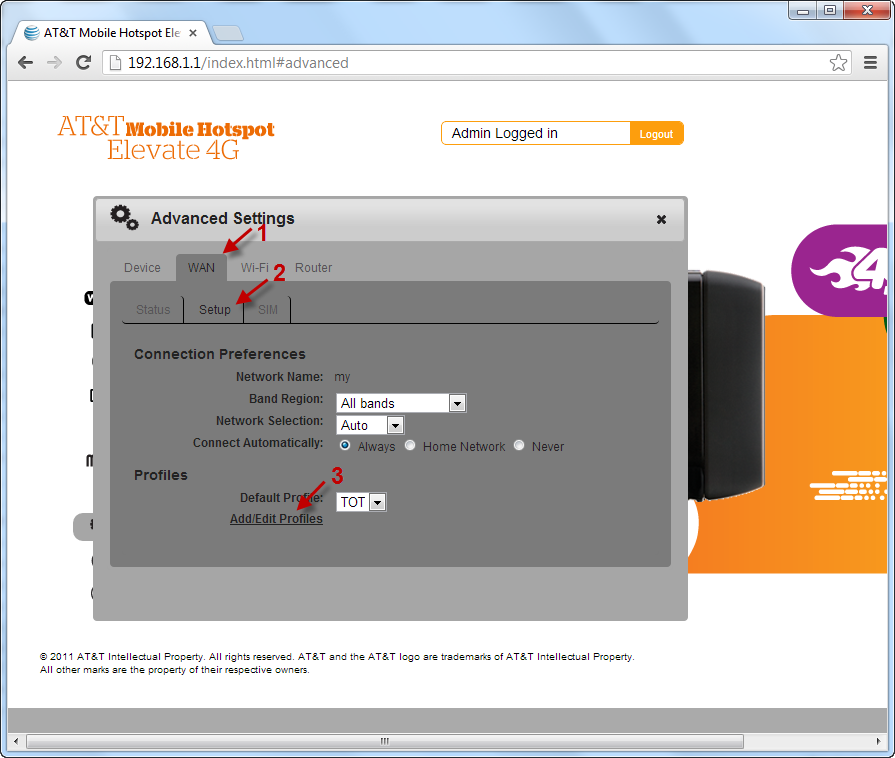895x758 pixels.
Task: Click the Connection Preferences heading
Action: point(220,354)
